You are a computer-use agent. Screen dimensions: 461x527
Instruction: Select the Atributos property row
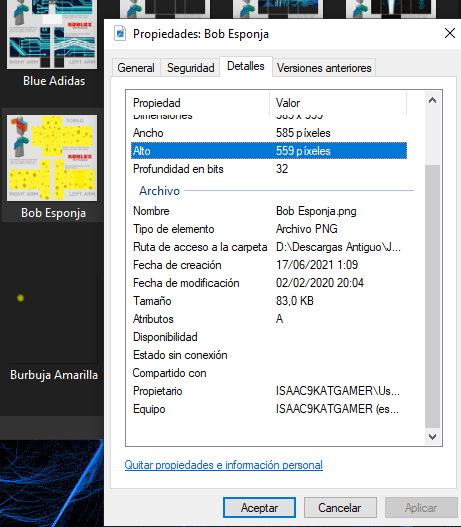coord(269,319)
